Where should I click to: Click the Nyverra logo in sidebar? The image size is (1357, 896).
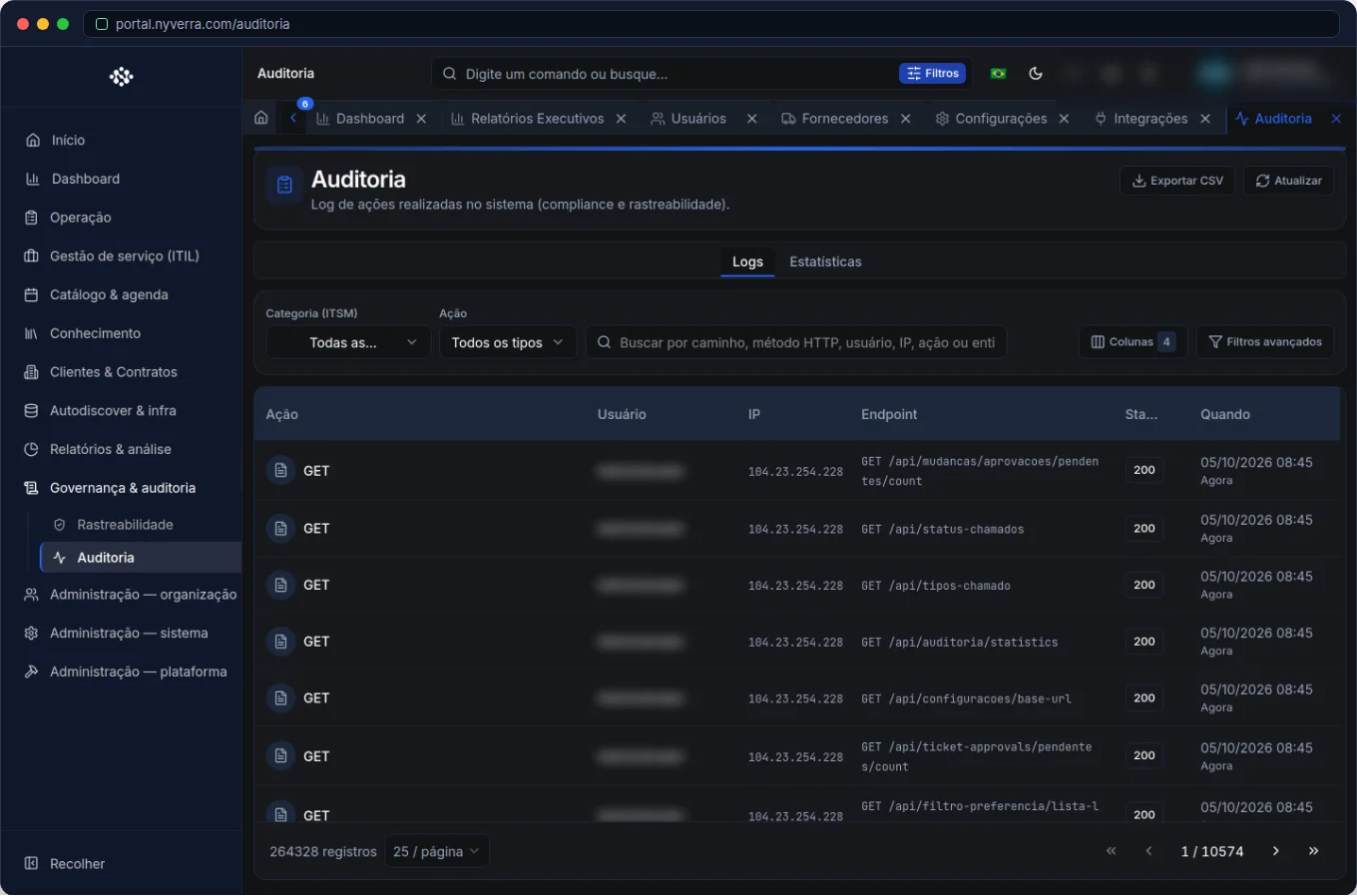[x=121, y=77]
